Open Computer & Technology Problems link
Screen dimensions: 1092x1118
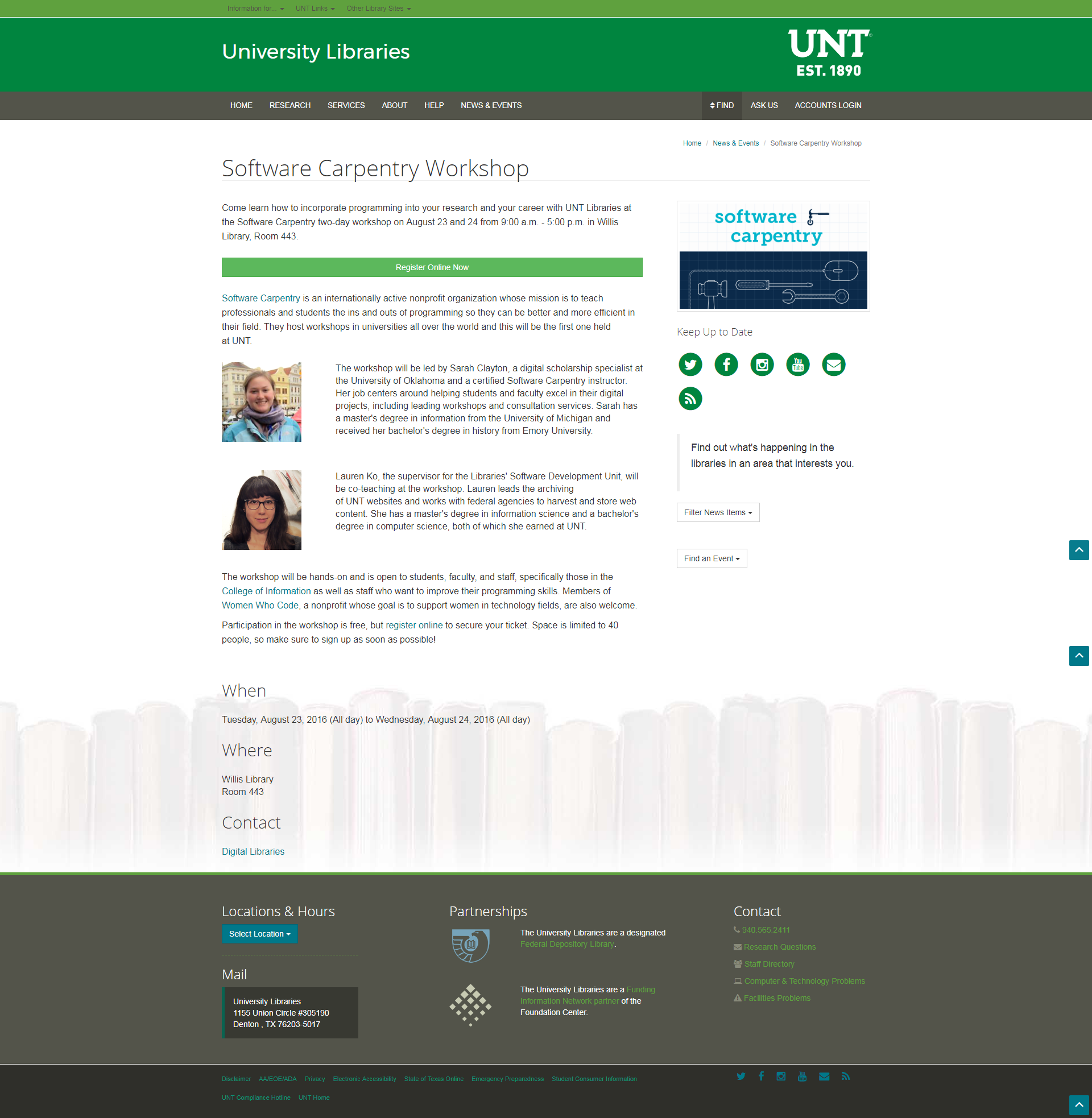point(804,982)
